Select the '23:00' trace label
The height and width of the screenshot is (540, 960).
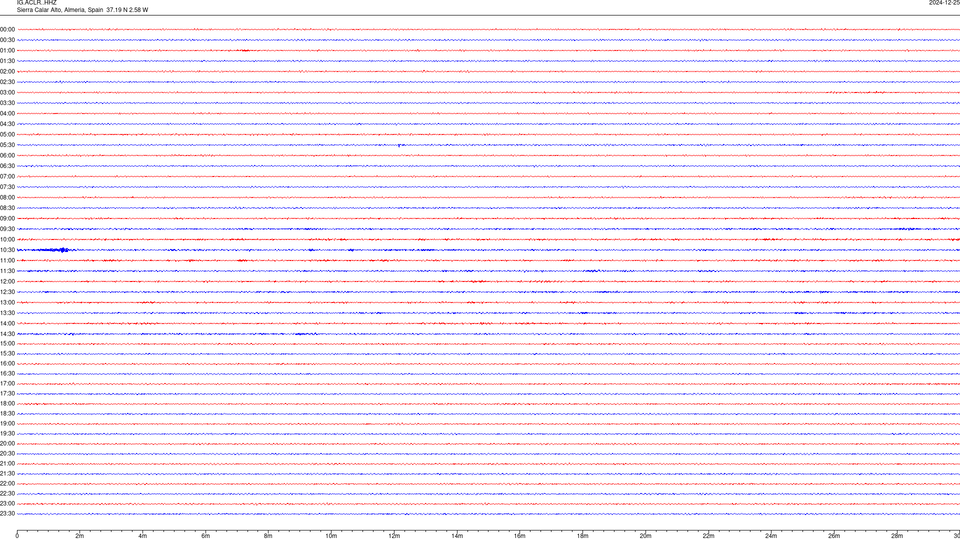point(7,504)
